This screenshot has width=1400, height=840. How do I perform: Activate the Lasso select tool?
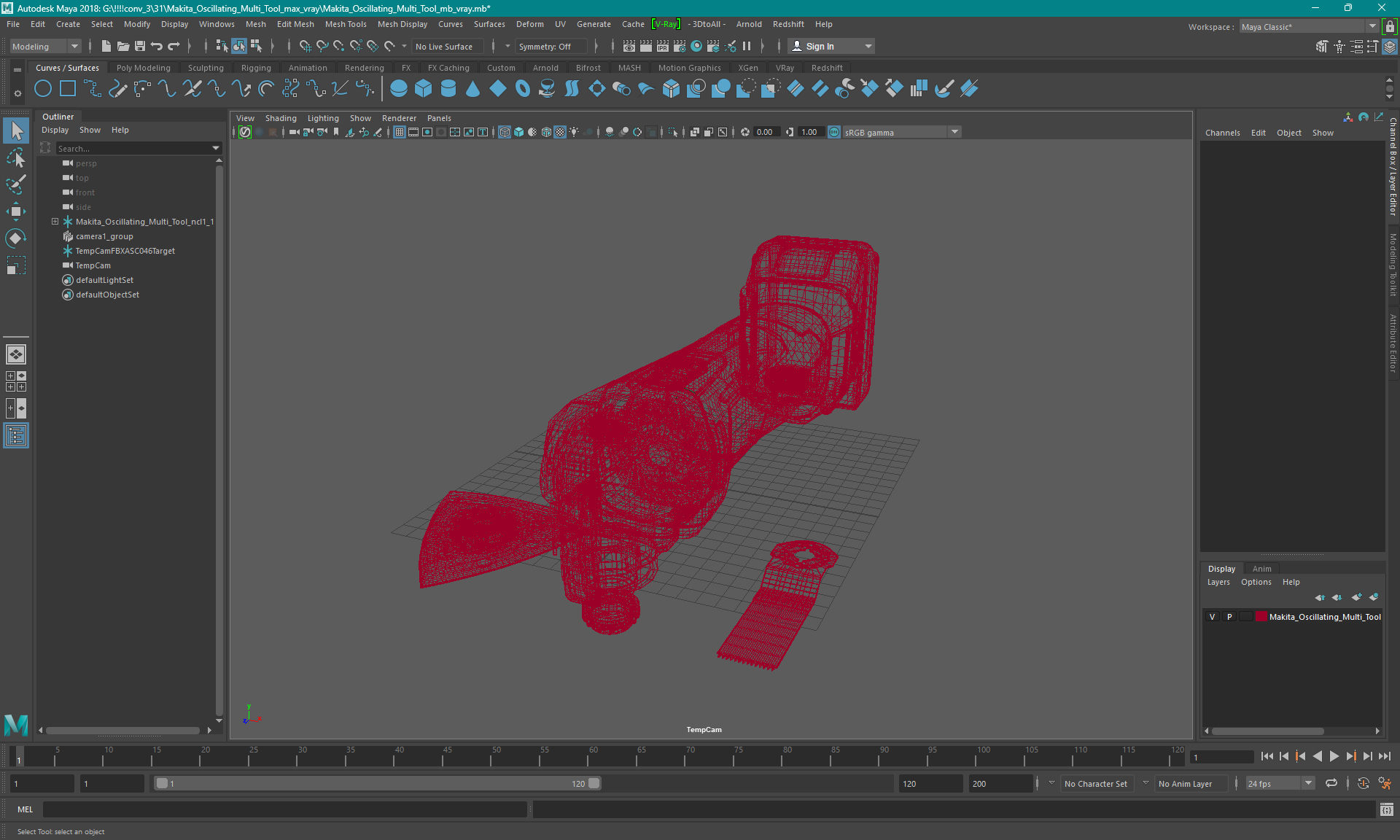pyautogui.click(x=15, y=157)
